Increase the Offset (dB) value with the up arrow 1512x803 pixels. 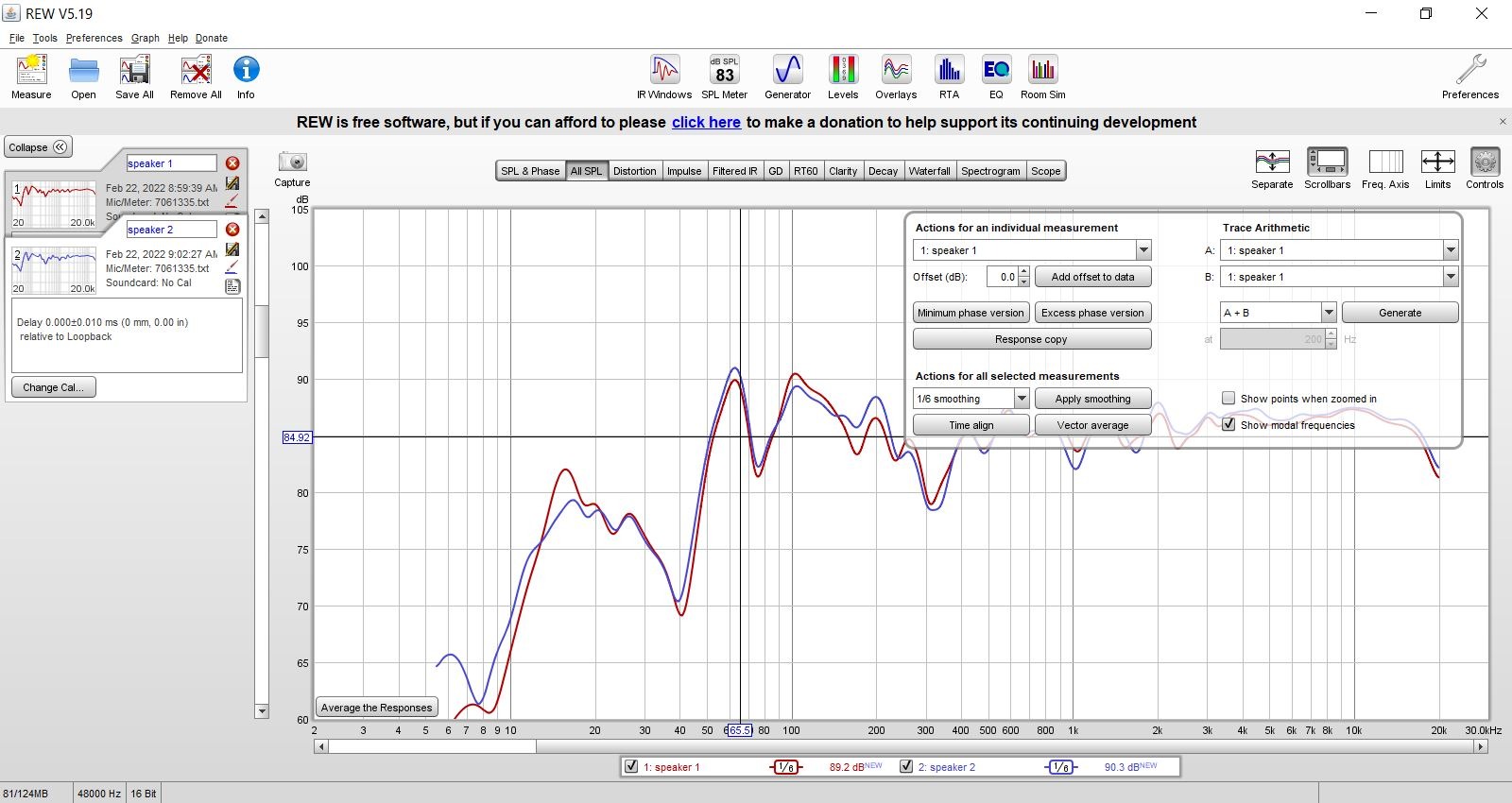tap(1023, 272)
